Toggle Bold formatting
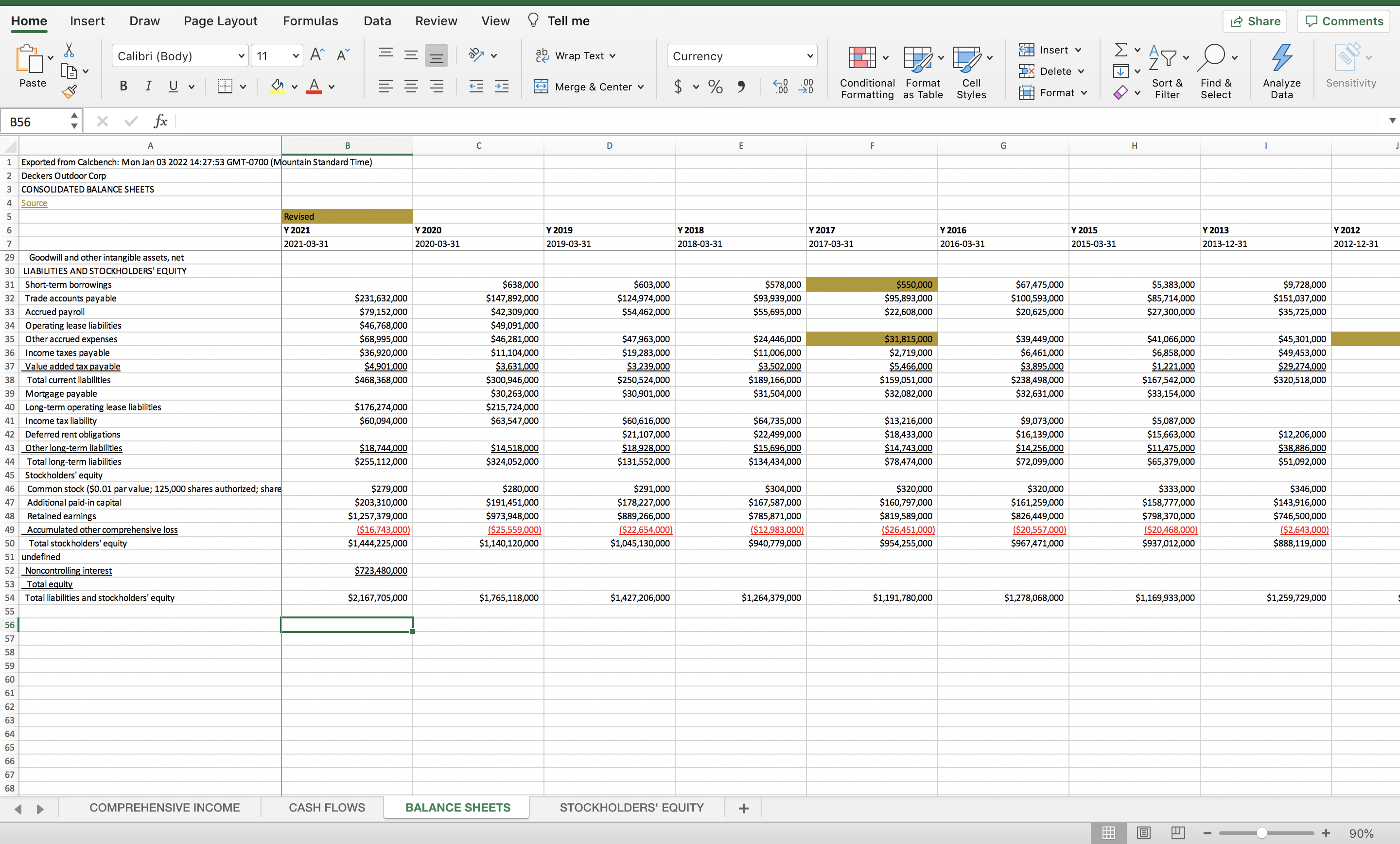Image resolution: width=1400 pixels, height=844 pixels. 123,87
